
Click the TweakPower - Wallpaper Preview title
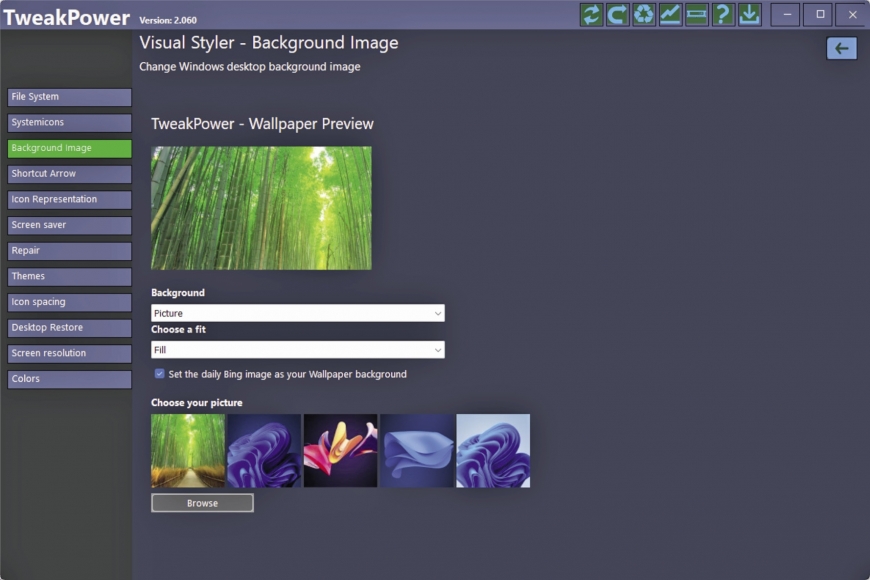click(262, 124)
